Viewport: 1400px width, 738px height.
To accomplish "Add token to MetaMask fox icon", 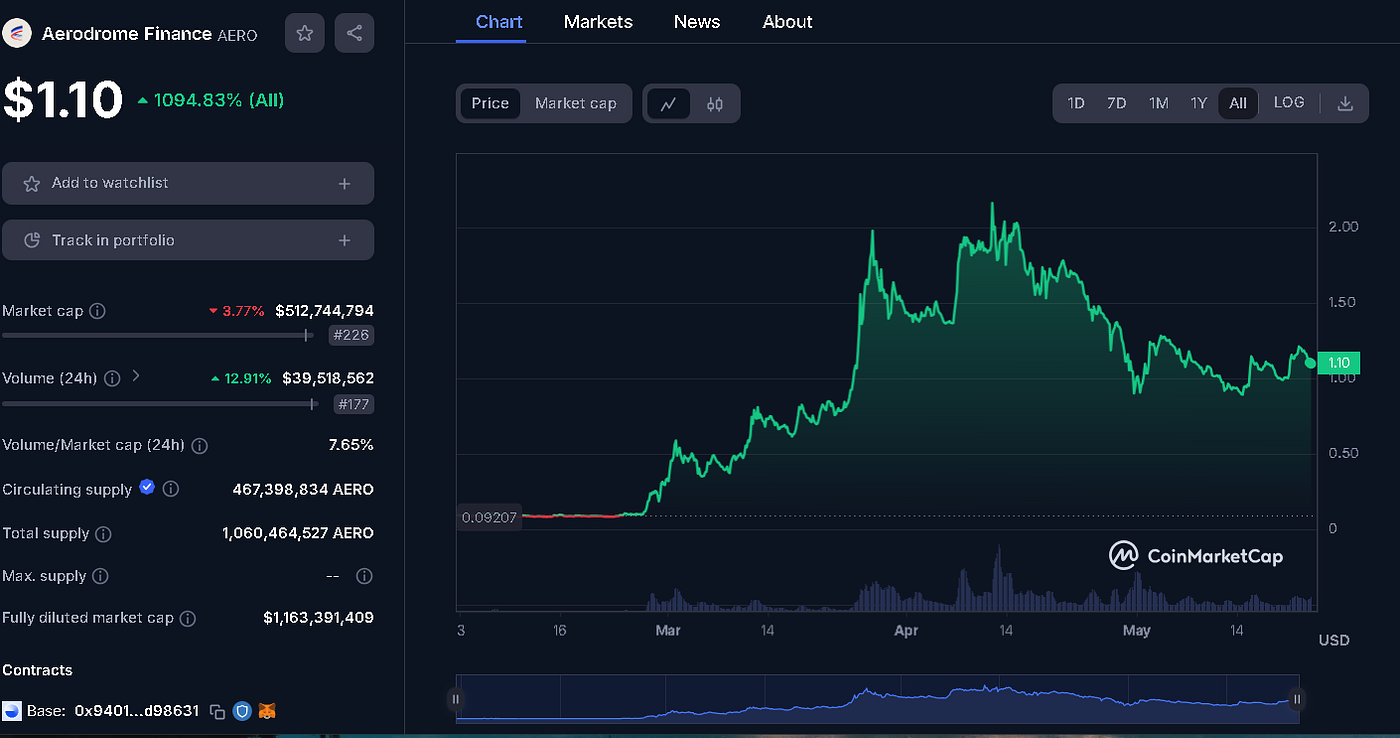I will point(267,711).
